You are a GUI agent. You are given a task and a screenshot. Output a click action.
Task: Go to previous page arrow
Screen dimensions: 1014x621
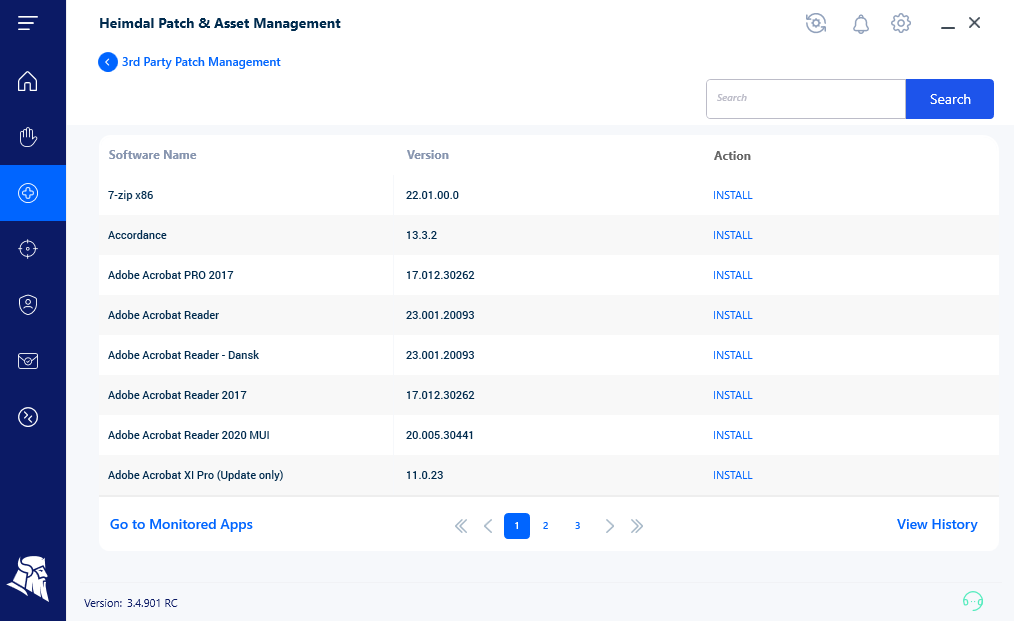[488, 526]
